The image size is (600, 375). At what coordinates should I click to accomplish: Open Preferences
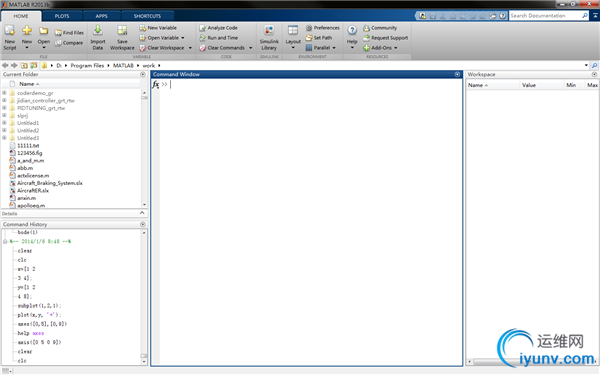[323, 28]
